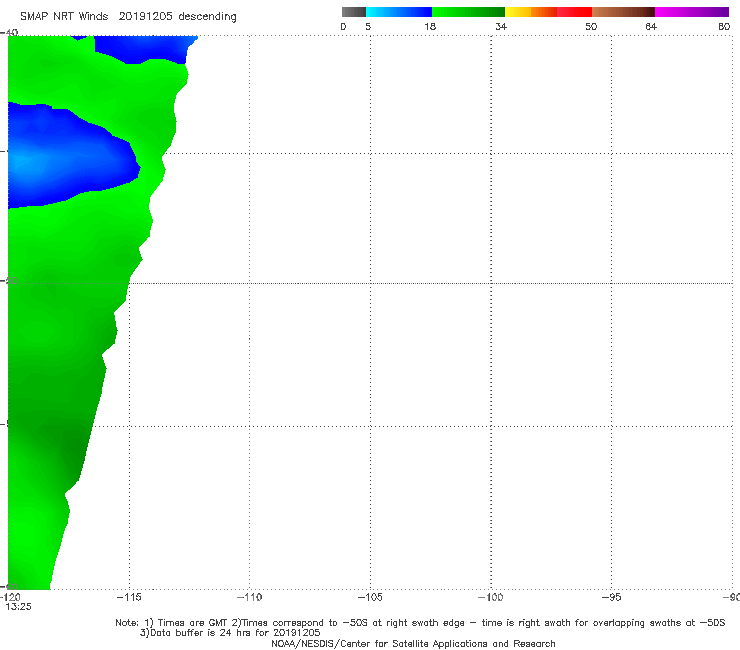Click the longitude label '-105'
Screen dimensions: 740x650
coord(370,597)
